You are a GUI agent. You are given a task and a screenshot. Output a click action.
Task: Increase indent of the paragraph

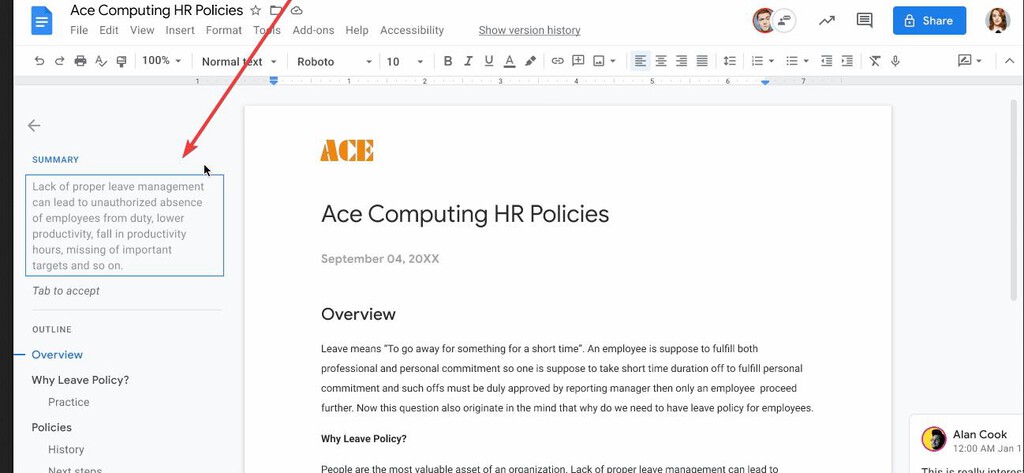click(847, 61)
